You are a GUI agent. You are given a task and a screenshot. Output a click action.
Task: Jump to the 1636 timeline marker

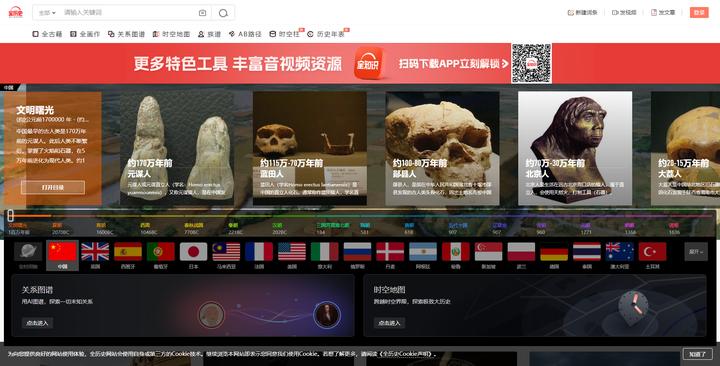tap(674, 229)
